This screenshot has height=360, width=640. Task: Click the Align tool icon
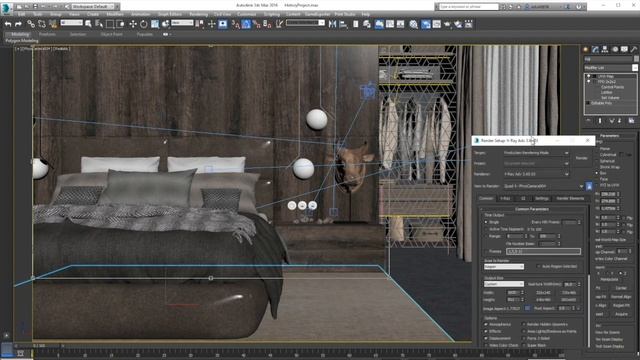pos(343,24)
